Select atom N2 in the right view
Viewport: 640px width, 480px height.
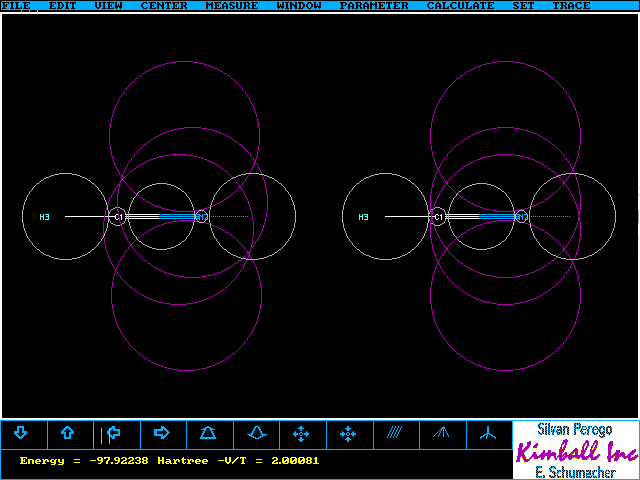pyautogui.click(x=522, y=217)
